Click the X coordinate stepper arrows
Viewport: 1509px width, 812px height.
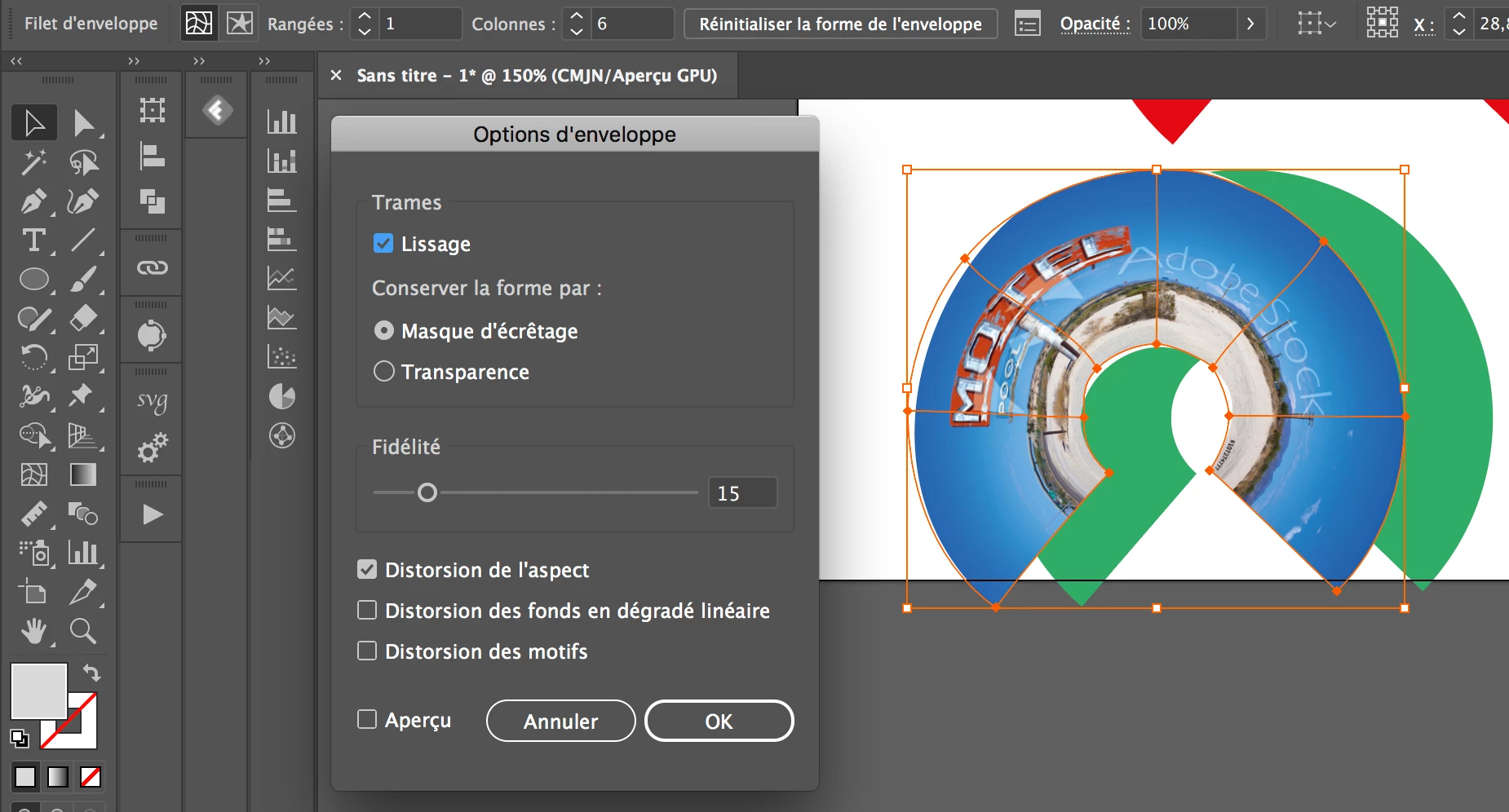tap(1459, 24)
